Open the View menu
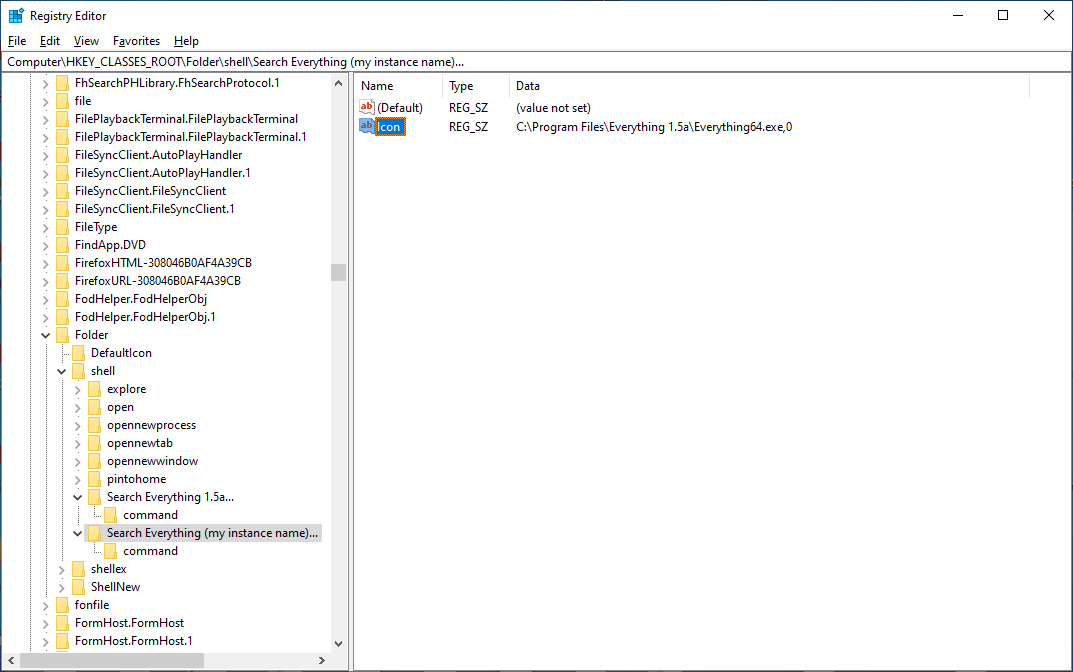 coord(86,41)
